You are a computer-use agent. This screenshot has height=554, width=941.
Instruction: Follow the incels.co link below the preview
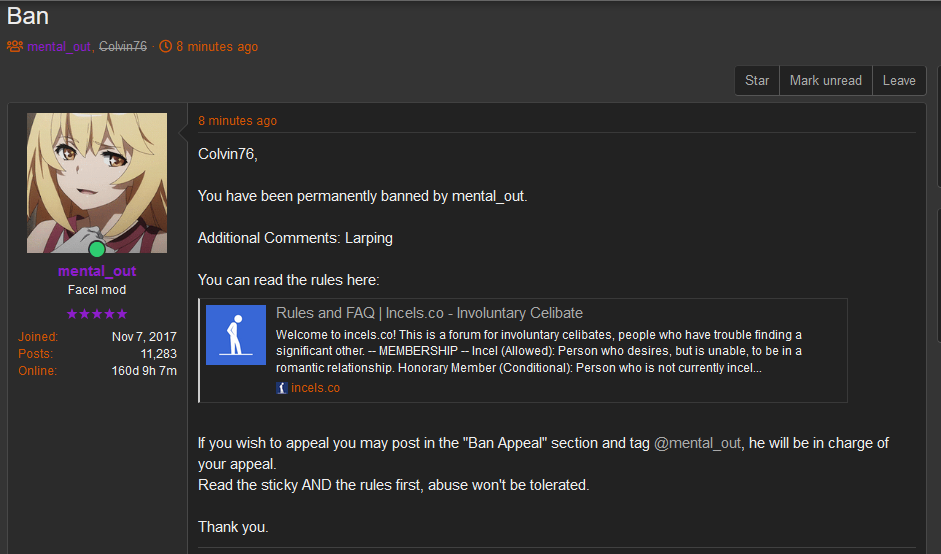click(x=315, y=388)
